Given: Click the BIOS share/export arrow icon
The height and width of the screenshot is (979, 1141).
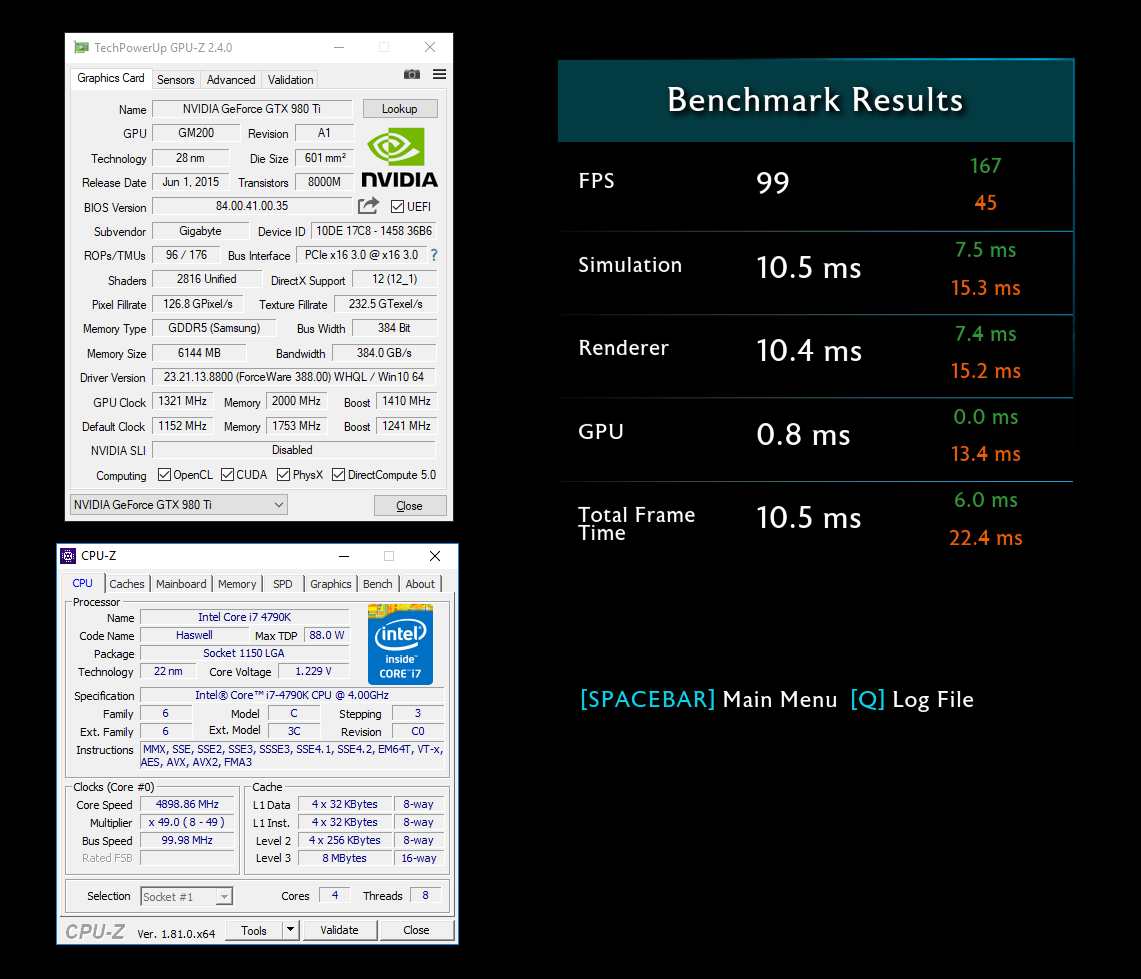Looking at the screenshot, I should (x=368, y=206).
